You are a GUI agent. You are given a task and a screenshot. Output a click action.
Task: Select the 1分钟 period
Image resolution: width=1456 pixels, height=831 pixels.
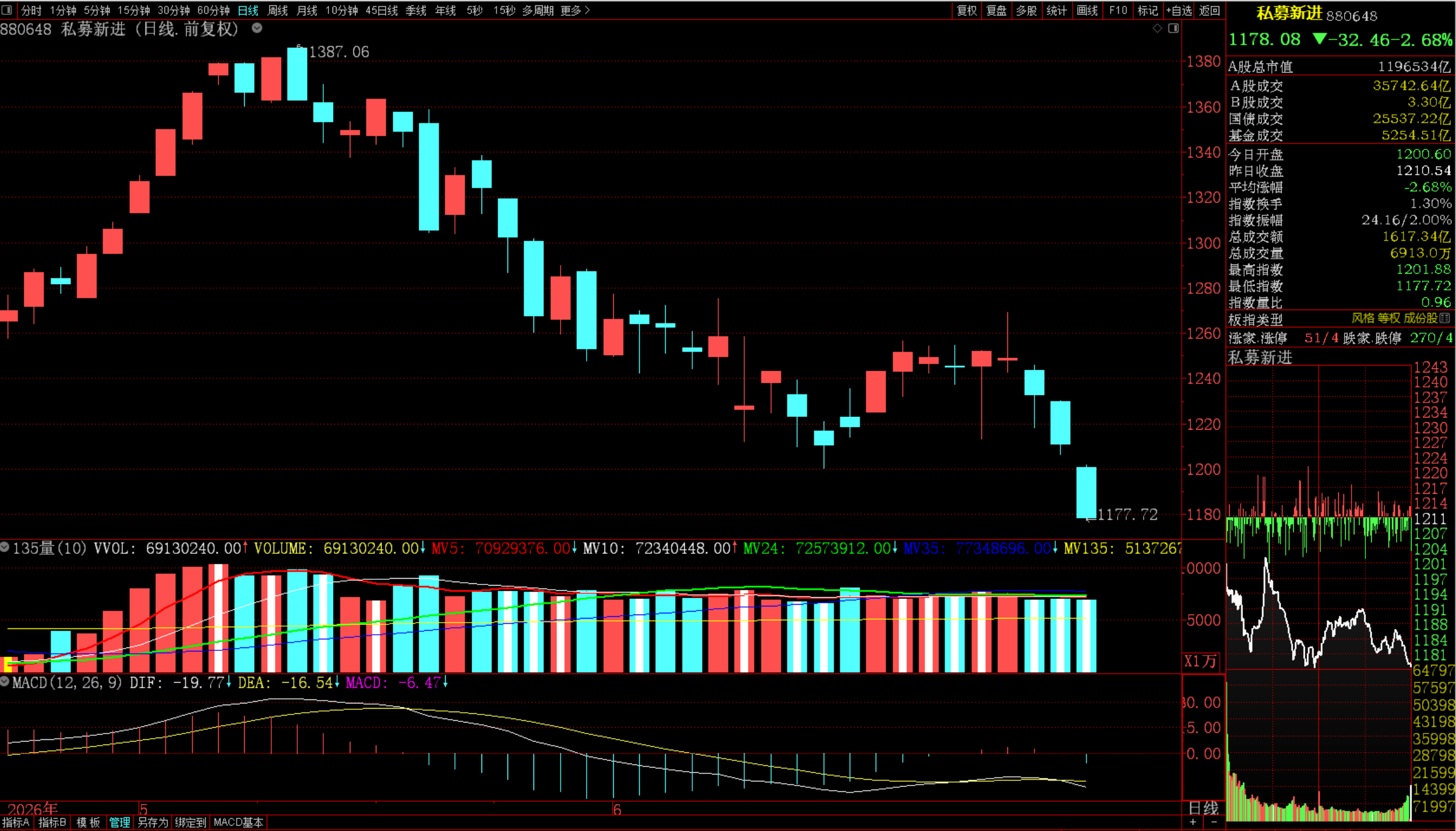point(63,10)
